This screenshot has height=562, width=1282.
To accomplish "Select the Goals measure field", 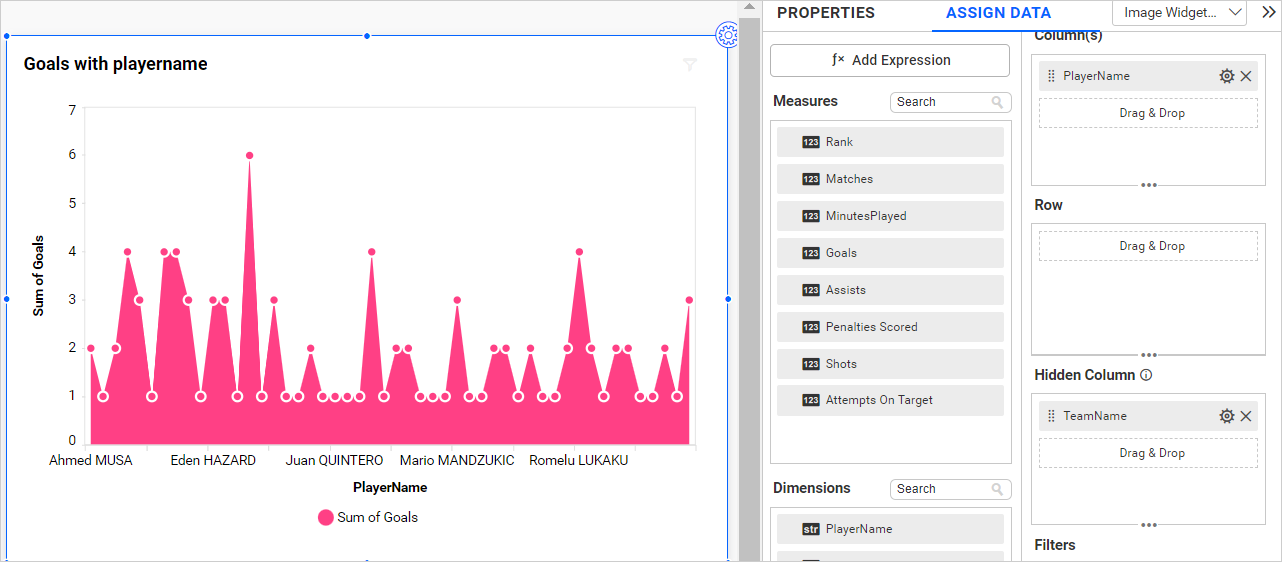I will tap(890, 253).
